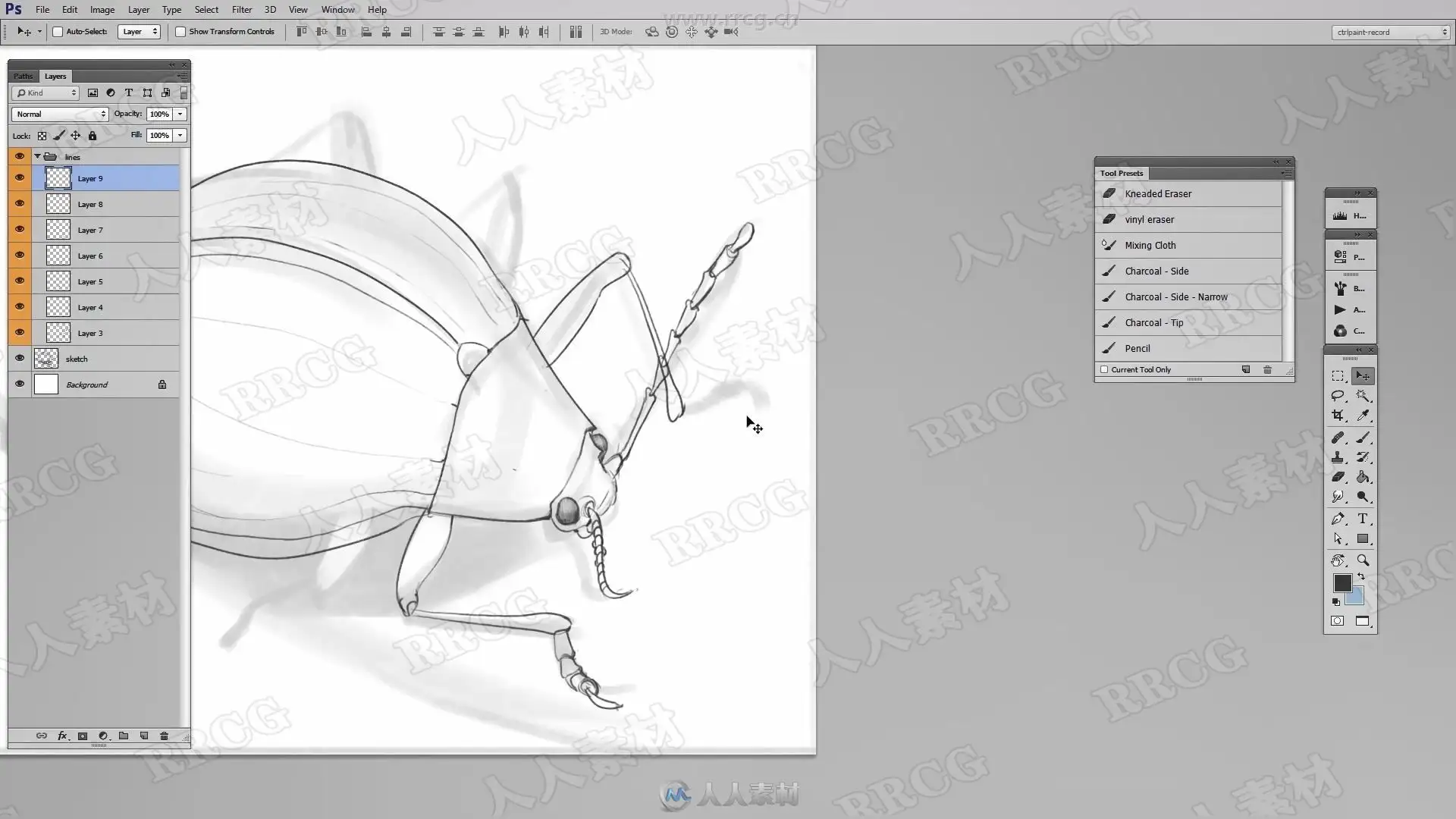
Task: Click the Paint Bucket tool
Action: 1363,477
